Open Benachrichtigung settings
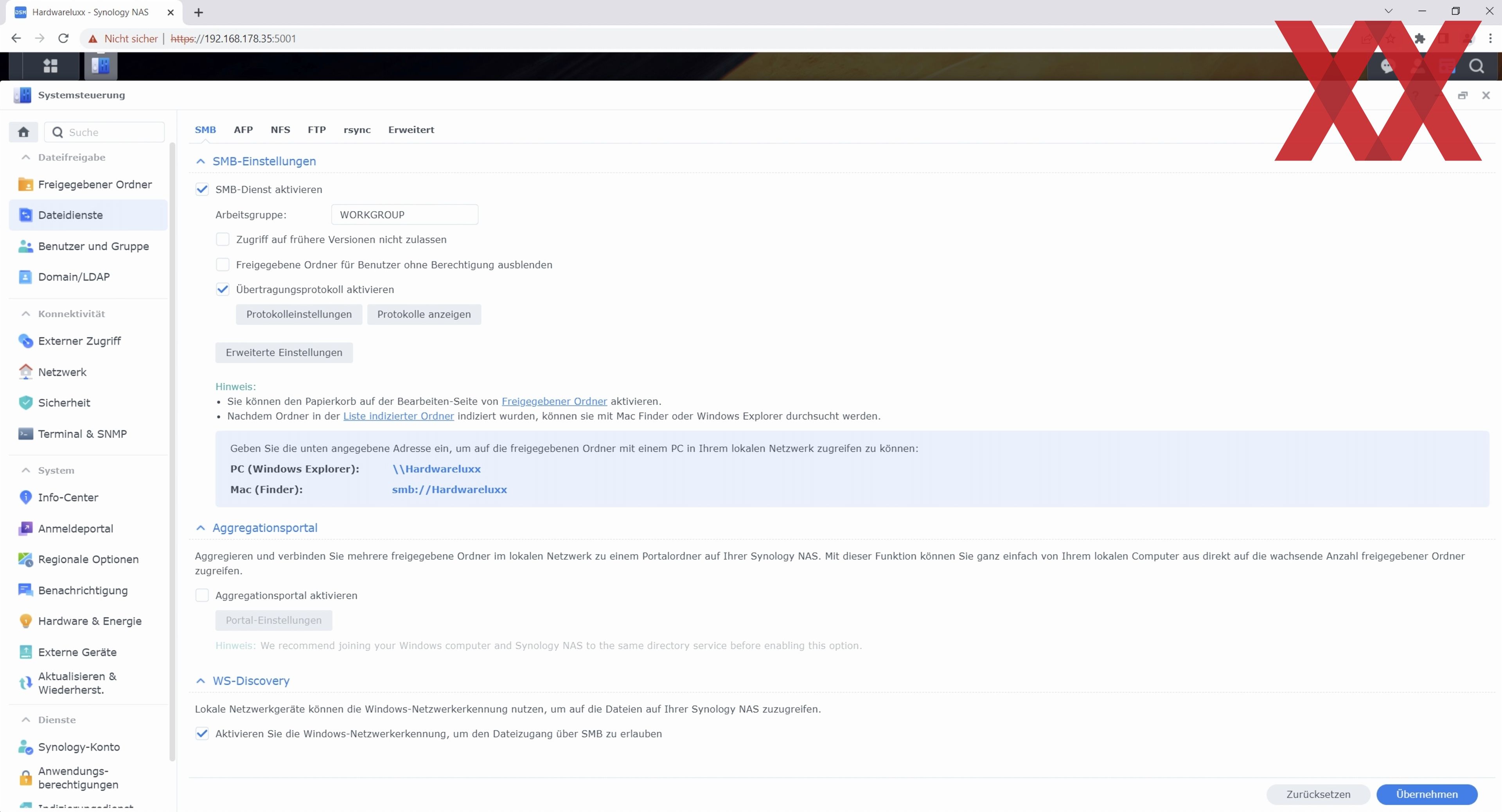 pos(88,591)
